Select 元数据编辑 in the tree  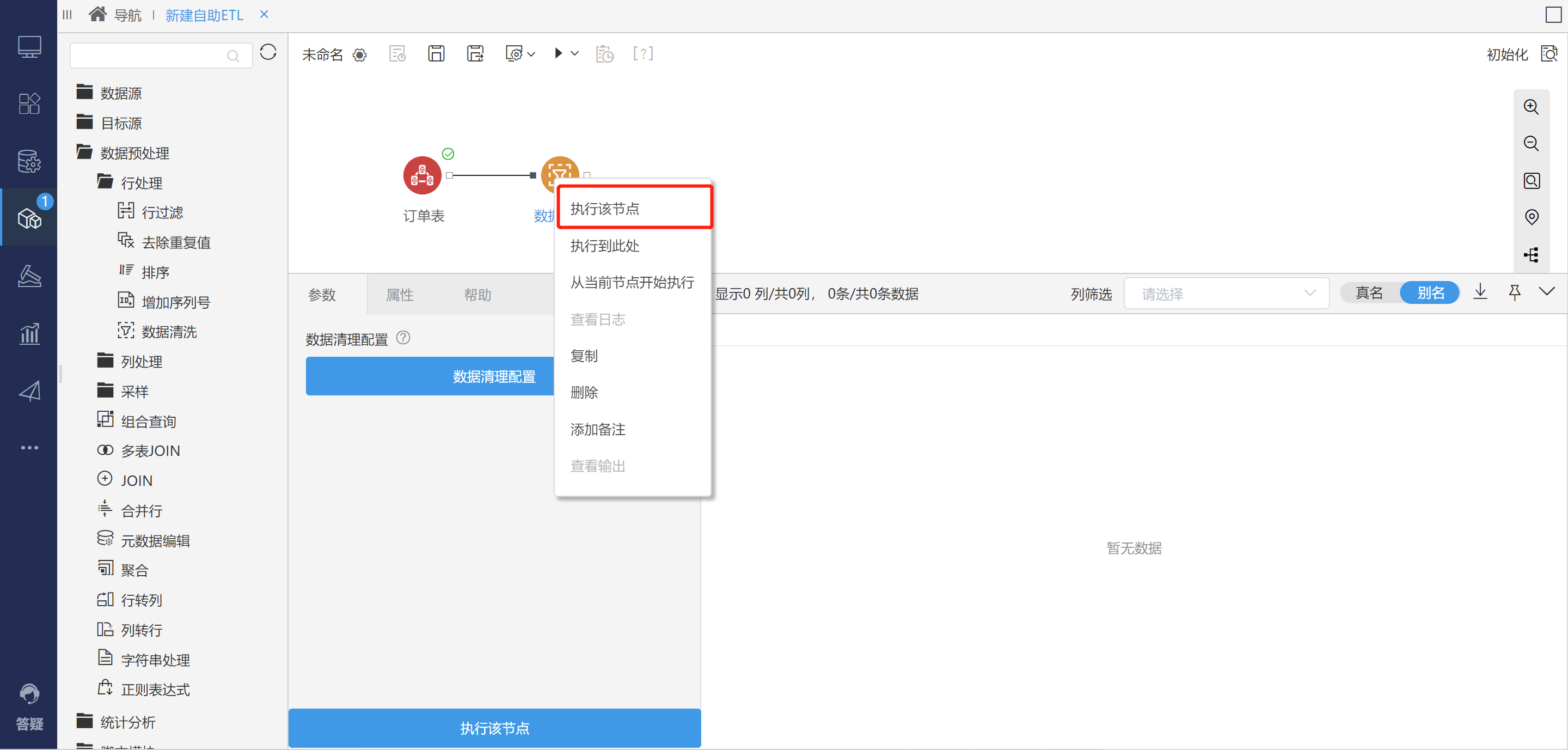(x=144, y=540)
